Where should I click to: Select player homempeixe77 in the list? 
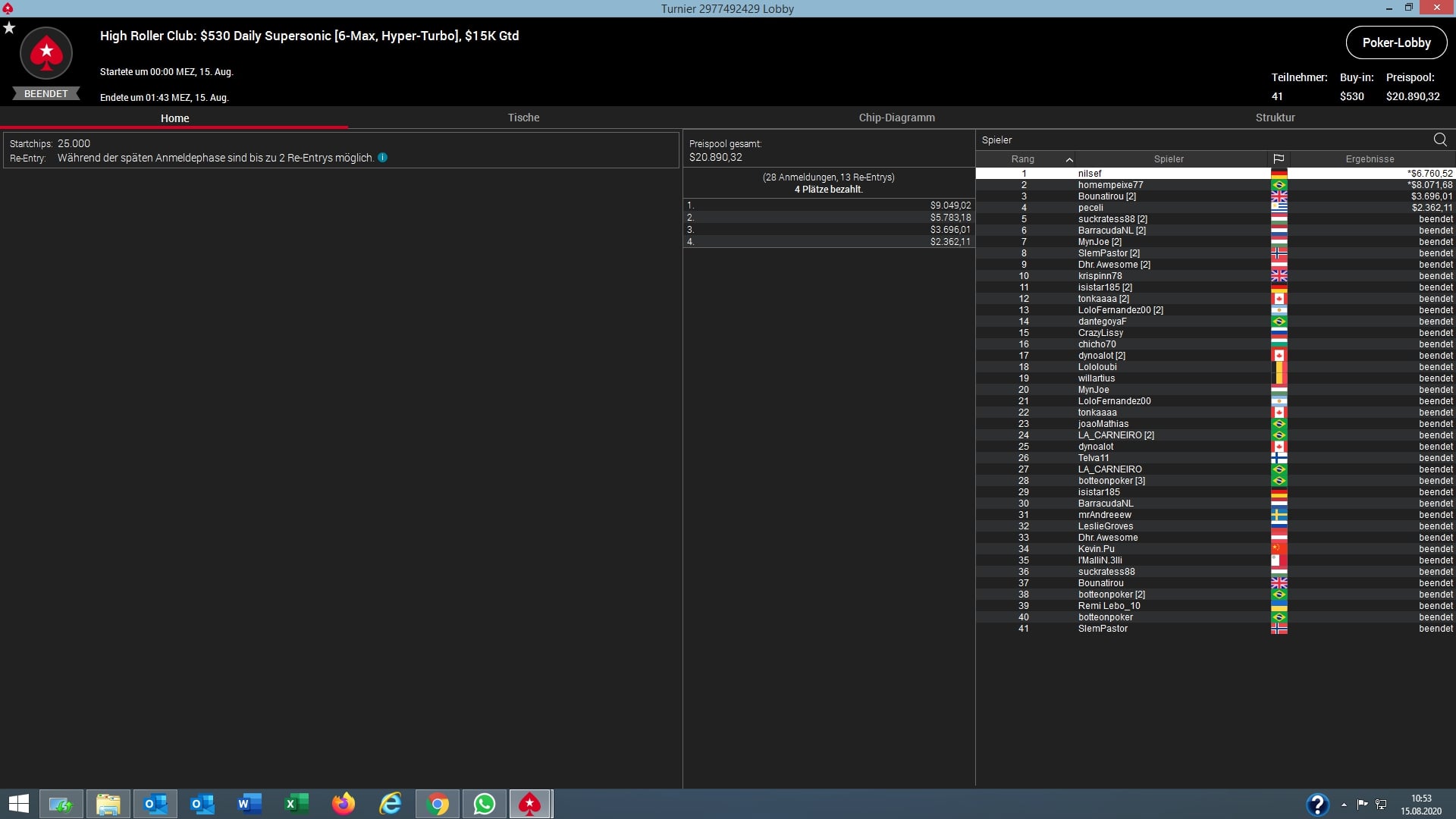pyautogui.click(x=1110, y=185)
